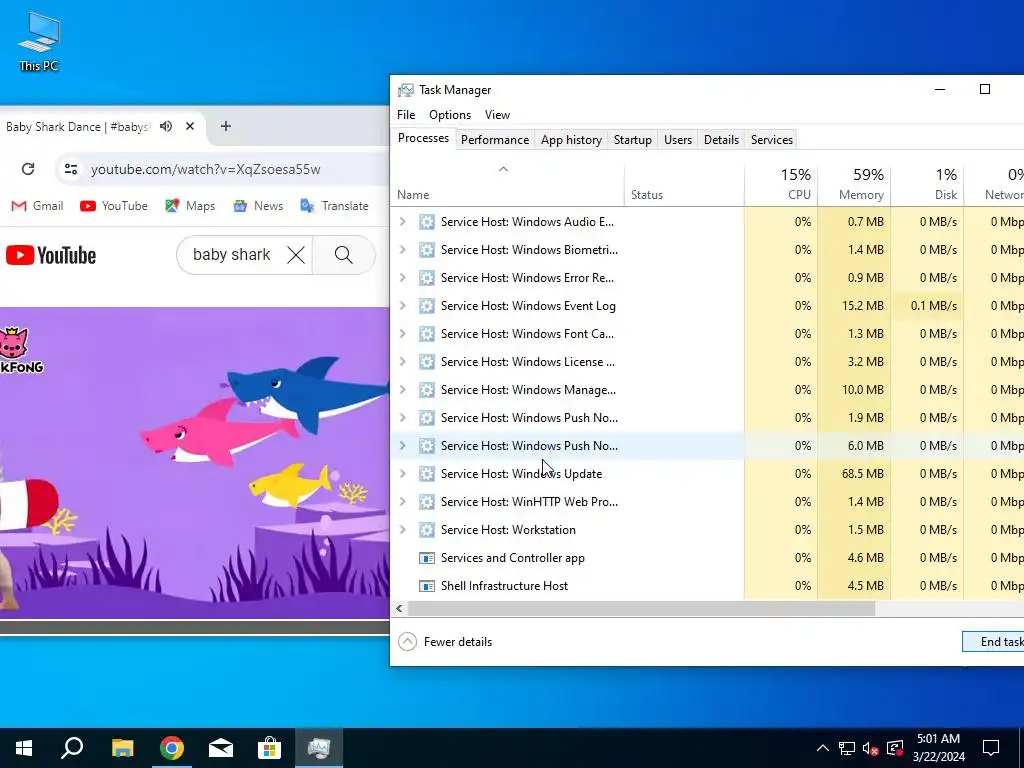Switch to the Services tab
The image size is (1024, 768).
tap(771, 140)
